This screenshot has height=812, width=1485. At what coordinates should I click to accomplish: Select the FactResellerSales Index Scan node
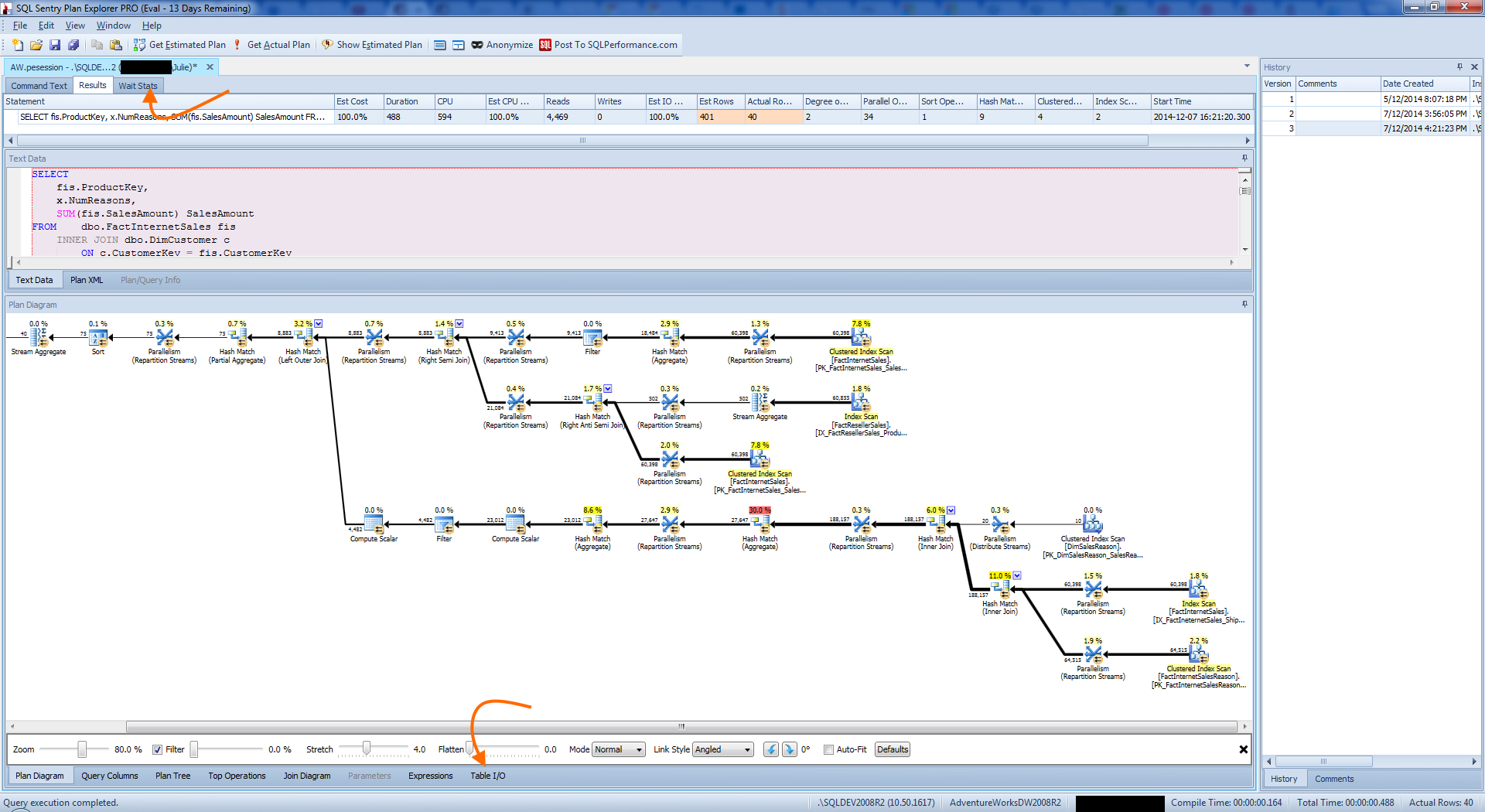click(860, 410)
